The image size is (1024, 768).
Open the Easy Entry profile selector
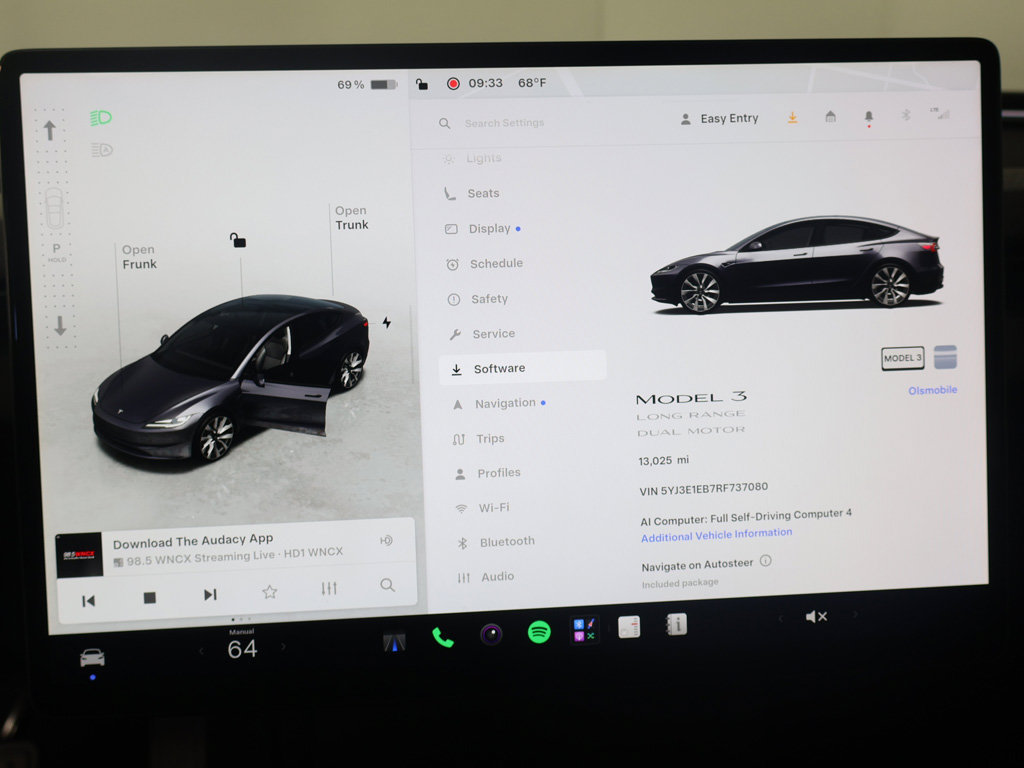coord(720,119)
